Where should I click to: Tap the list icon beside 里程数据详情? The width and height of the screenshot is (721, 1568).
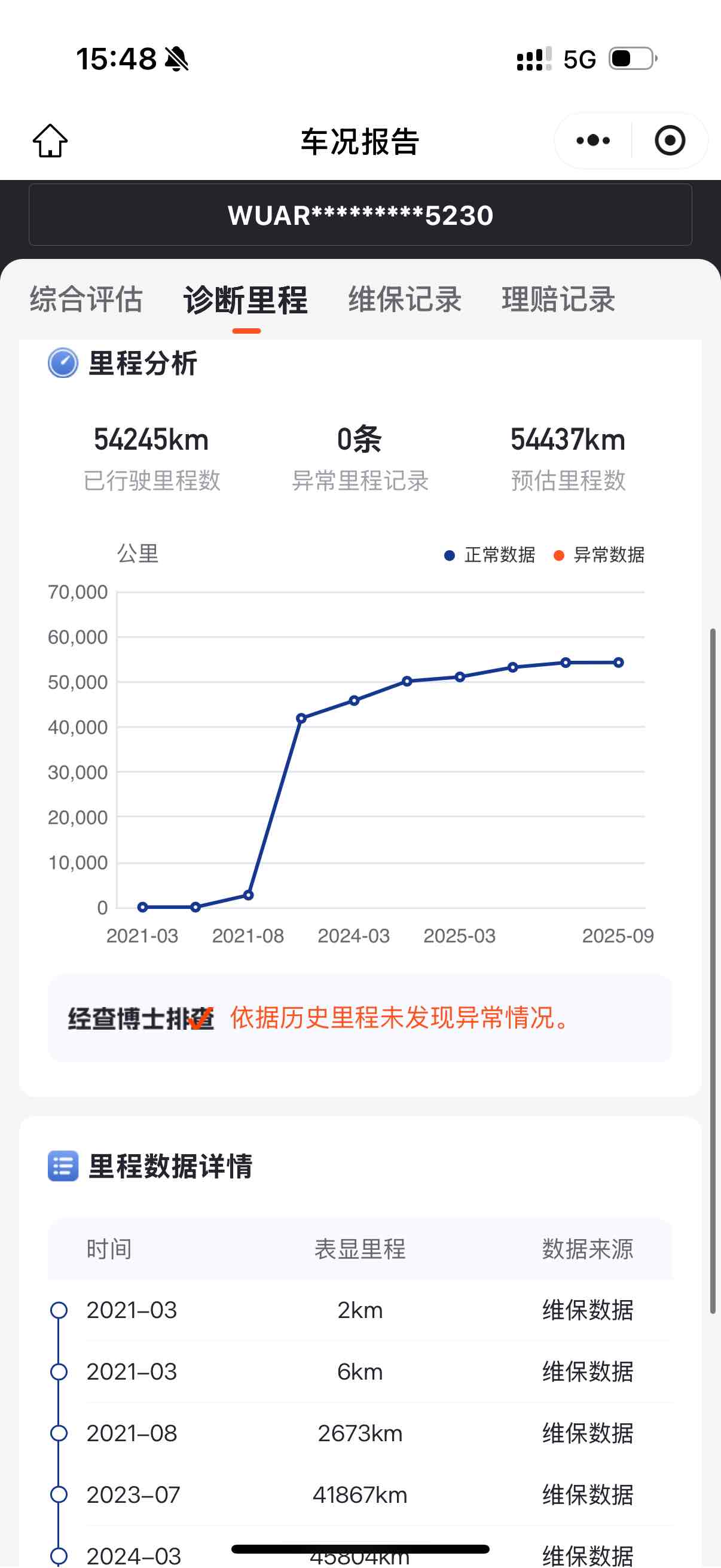click(x=63, y=1166)
